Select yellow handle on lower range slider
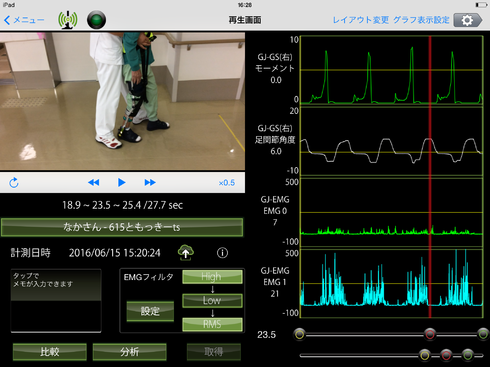 click(425, 355)
